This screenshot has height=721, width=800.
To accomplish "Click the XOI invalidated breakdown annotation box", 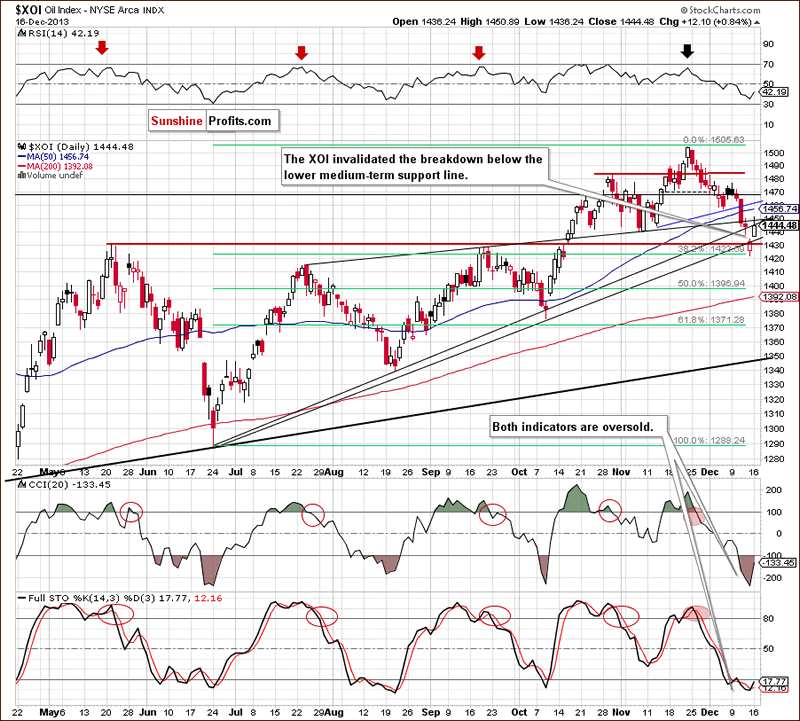I will (413, 167).
